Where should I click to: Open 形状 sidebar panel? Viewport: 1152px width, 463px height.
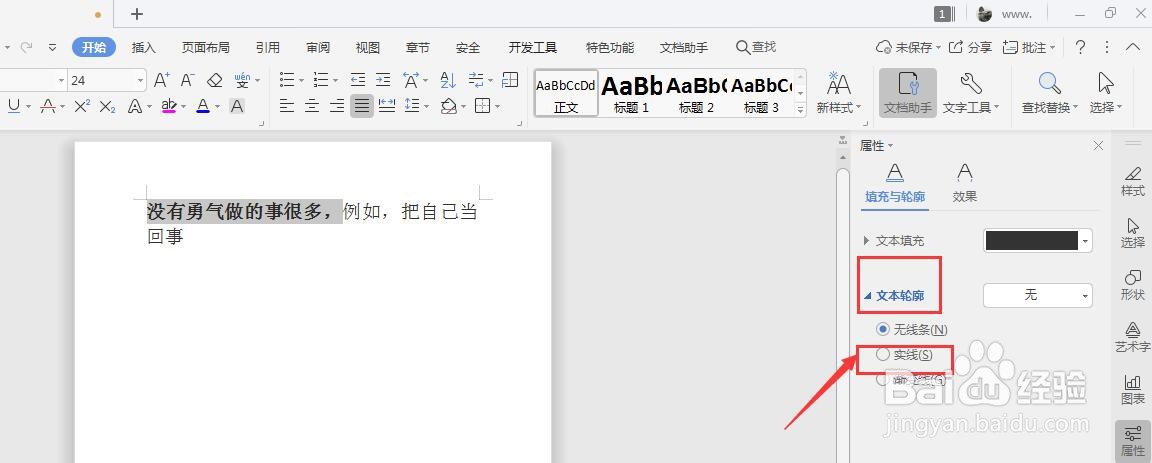1132,285
